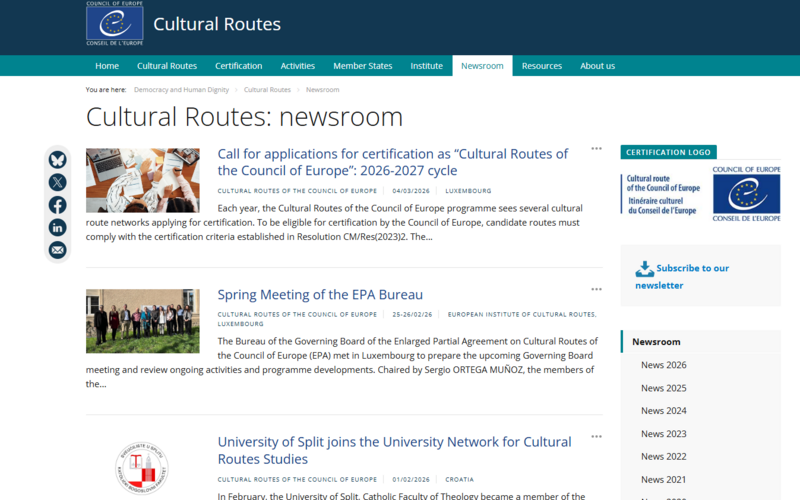The image size is (800, 500).
Task: Click the Newsroom breadcrumb
Action: pyautogui.click(x=322, y=90)
